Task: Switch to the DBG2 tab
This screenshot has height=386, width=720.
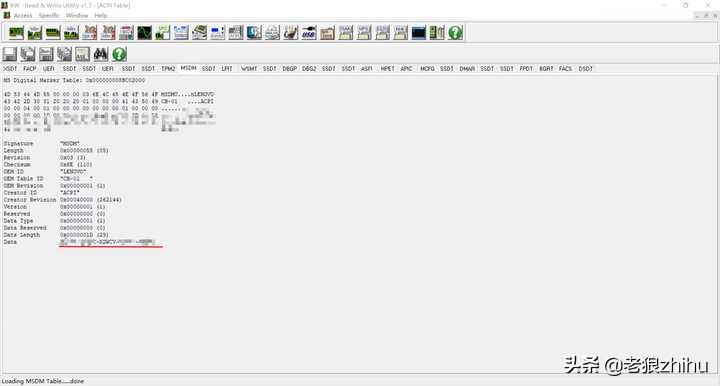Action: click(309, 69)
